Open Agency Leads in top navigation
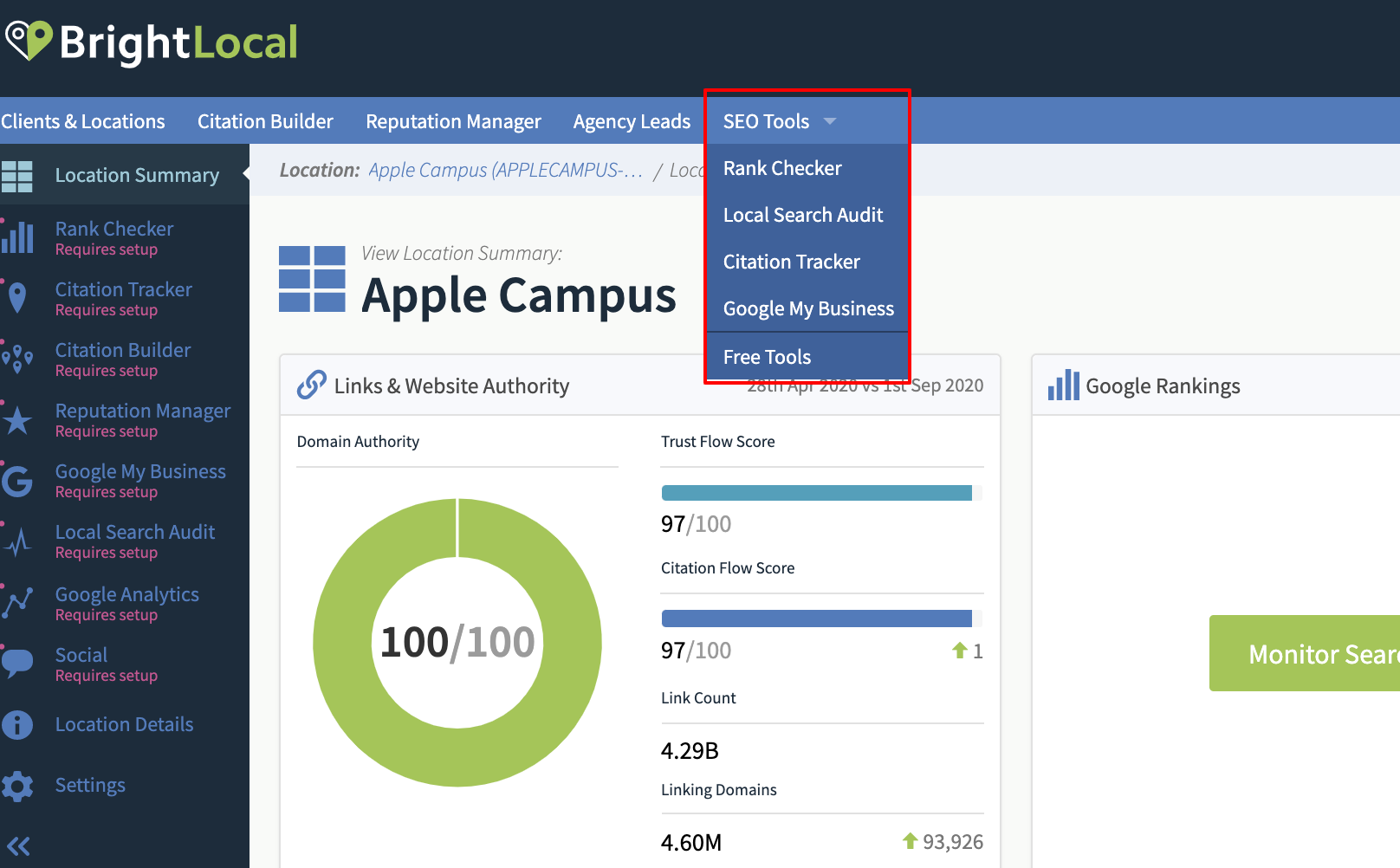The height and width of the screenshot is (868, 1400). pyautogui.click(x=632, y=121)
